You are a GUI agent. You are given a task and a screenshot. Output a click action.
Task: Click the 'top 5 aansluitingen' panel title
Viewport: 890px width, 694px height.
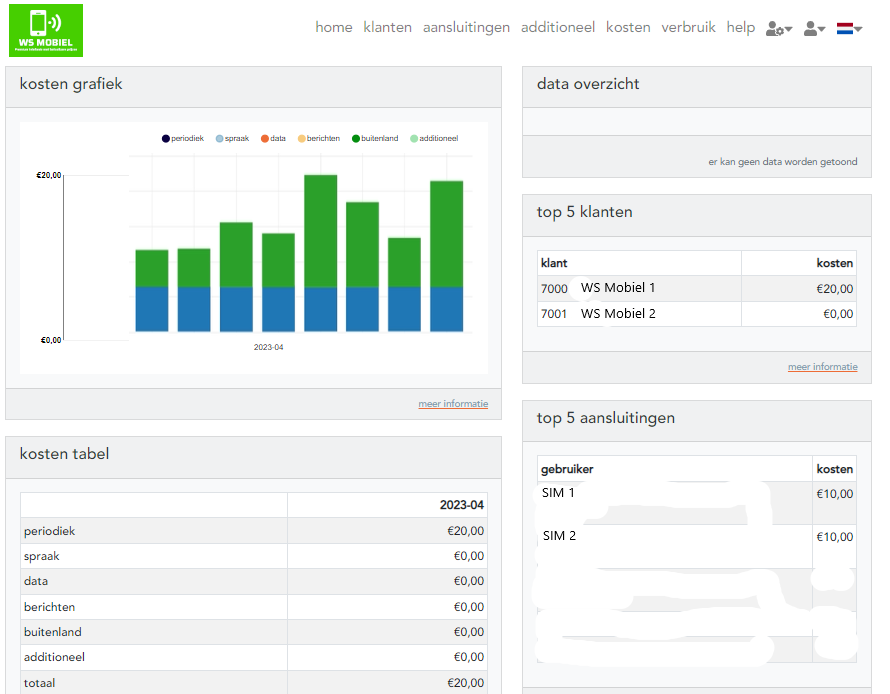point(606,418)
